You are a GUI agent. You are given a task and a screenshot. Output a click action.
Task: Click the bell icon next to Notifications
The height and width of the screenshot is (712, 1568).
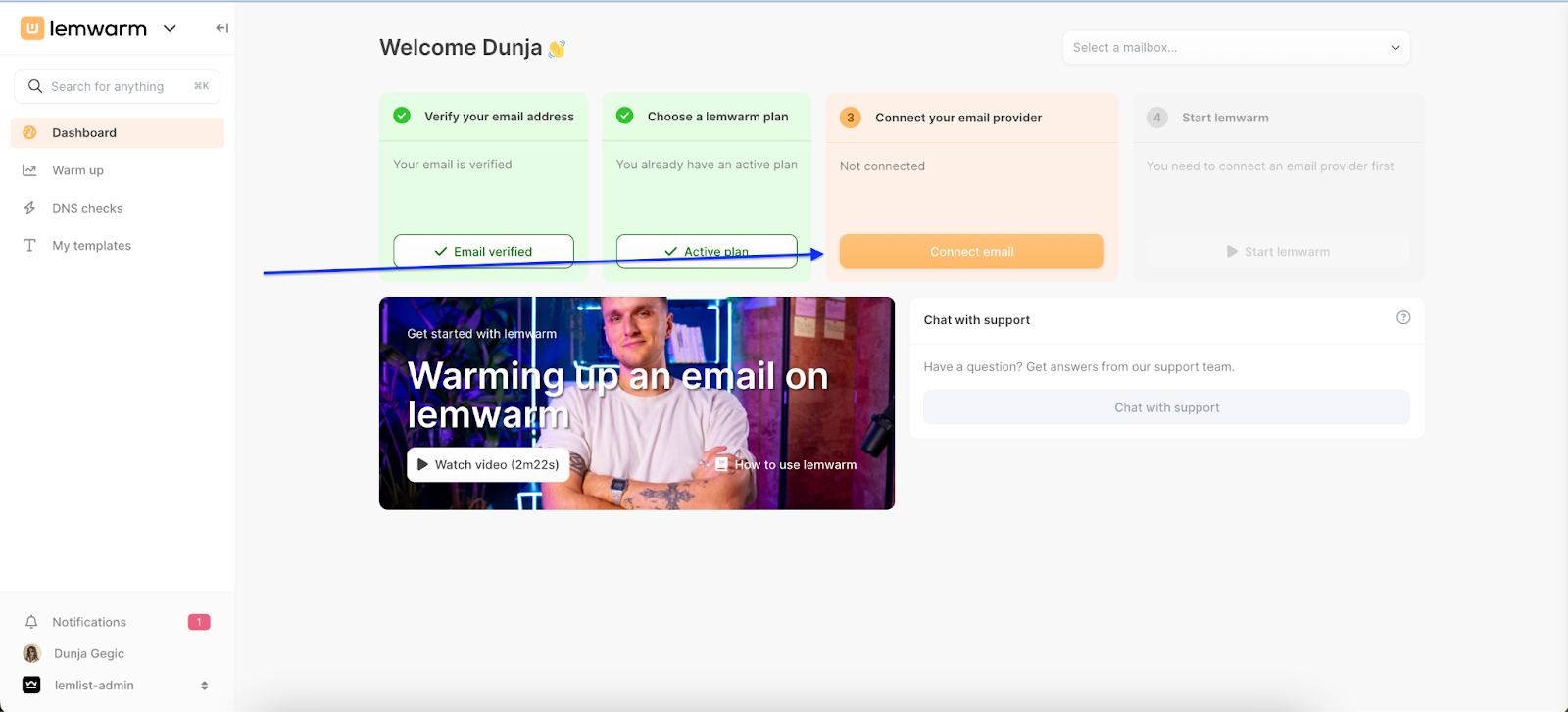point(31,622)
